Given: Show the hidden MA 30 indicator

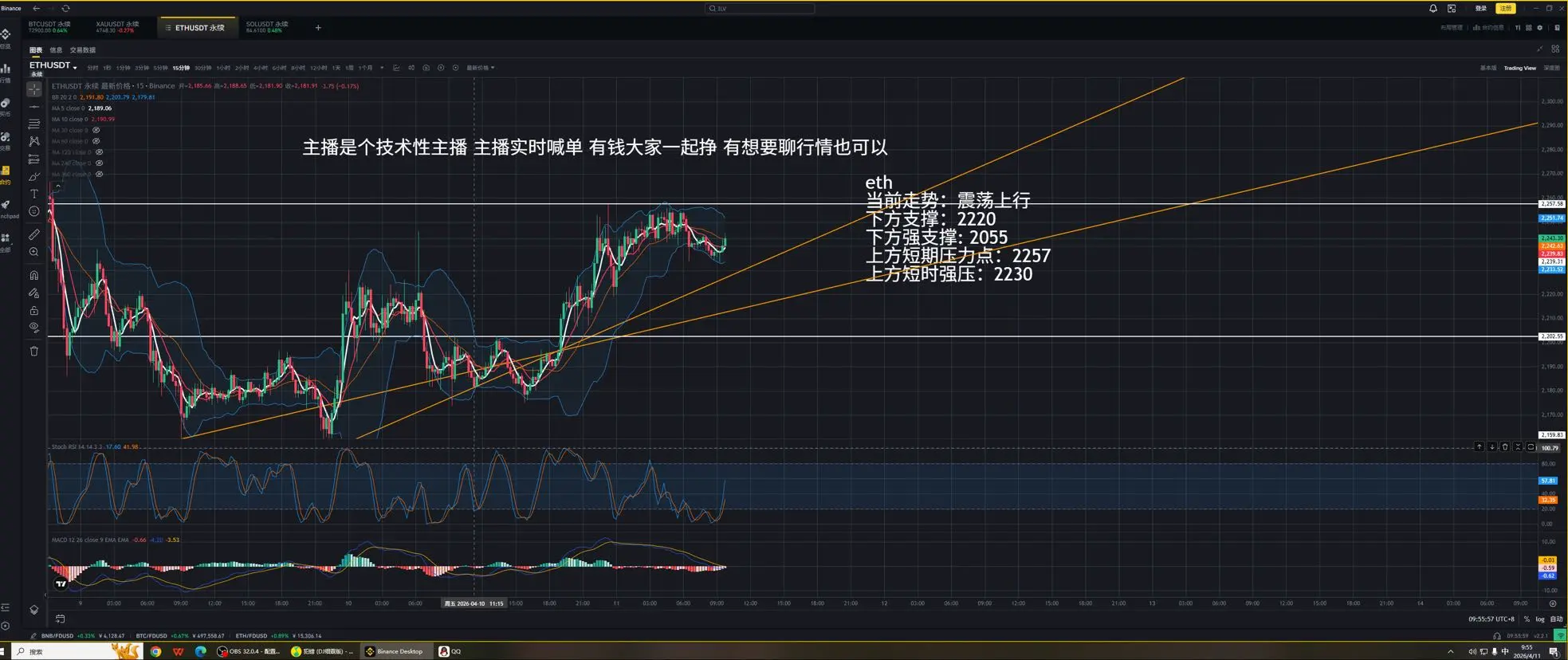Looking at the screenshot, I should (x=96, y=130).
